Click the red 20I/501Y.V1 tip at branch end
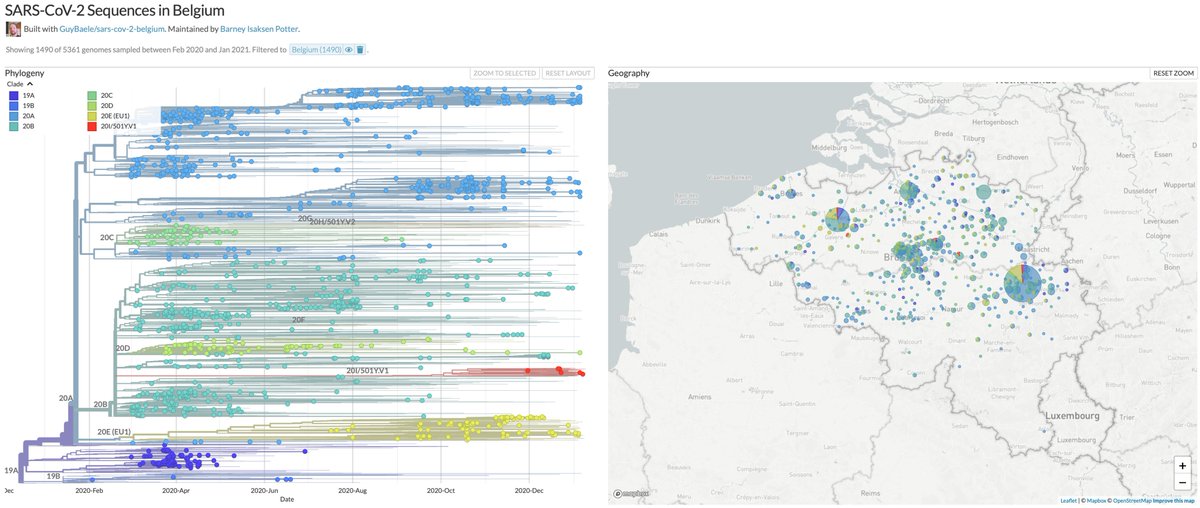The height and width of the screenshot is (508, 1200). tap(581, 374)
